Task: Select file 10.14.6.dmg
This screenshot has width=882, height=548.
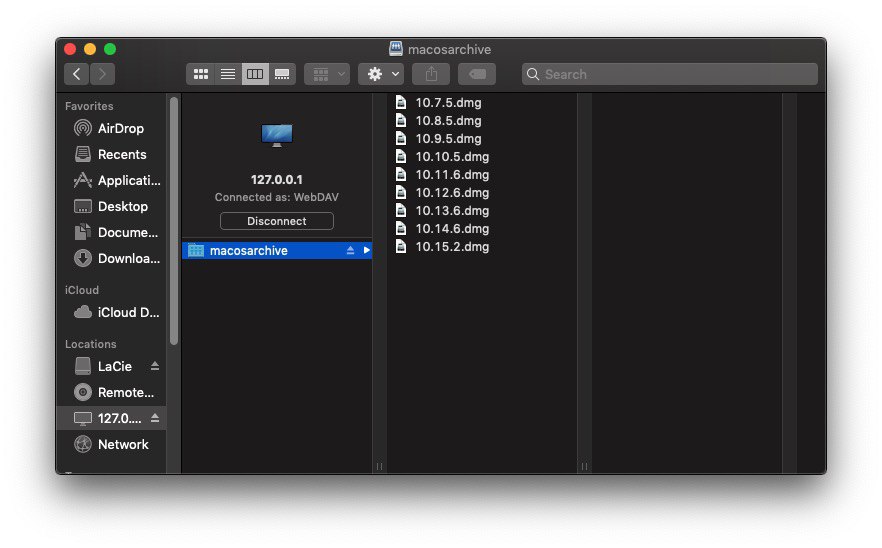Action: pos(482,228)
